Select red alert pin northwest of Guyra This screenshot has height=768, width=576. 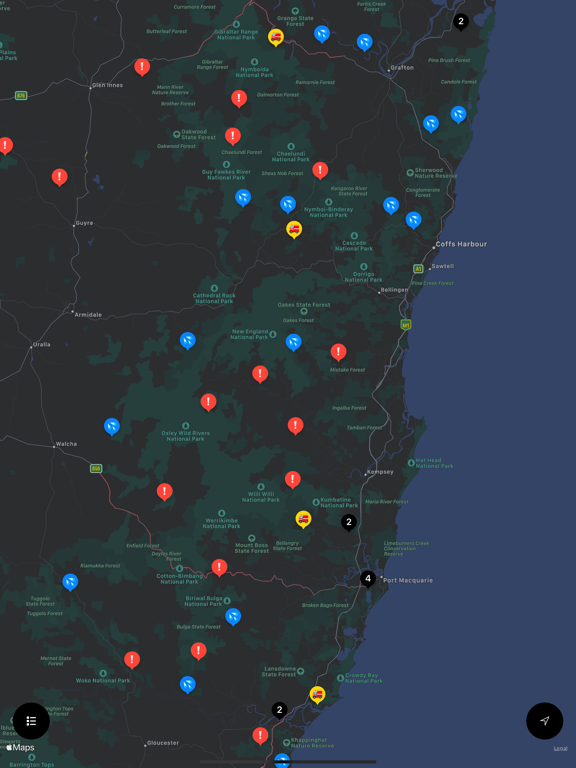coord(59,177)
